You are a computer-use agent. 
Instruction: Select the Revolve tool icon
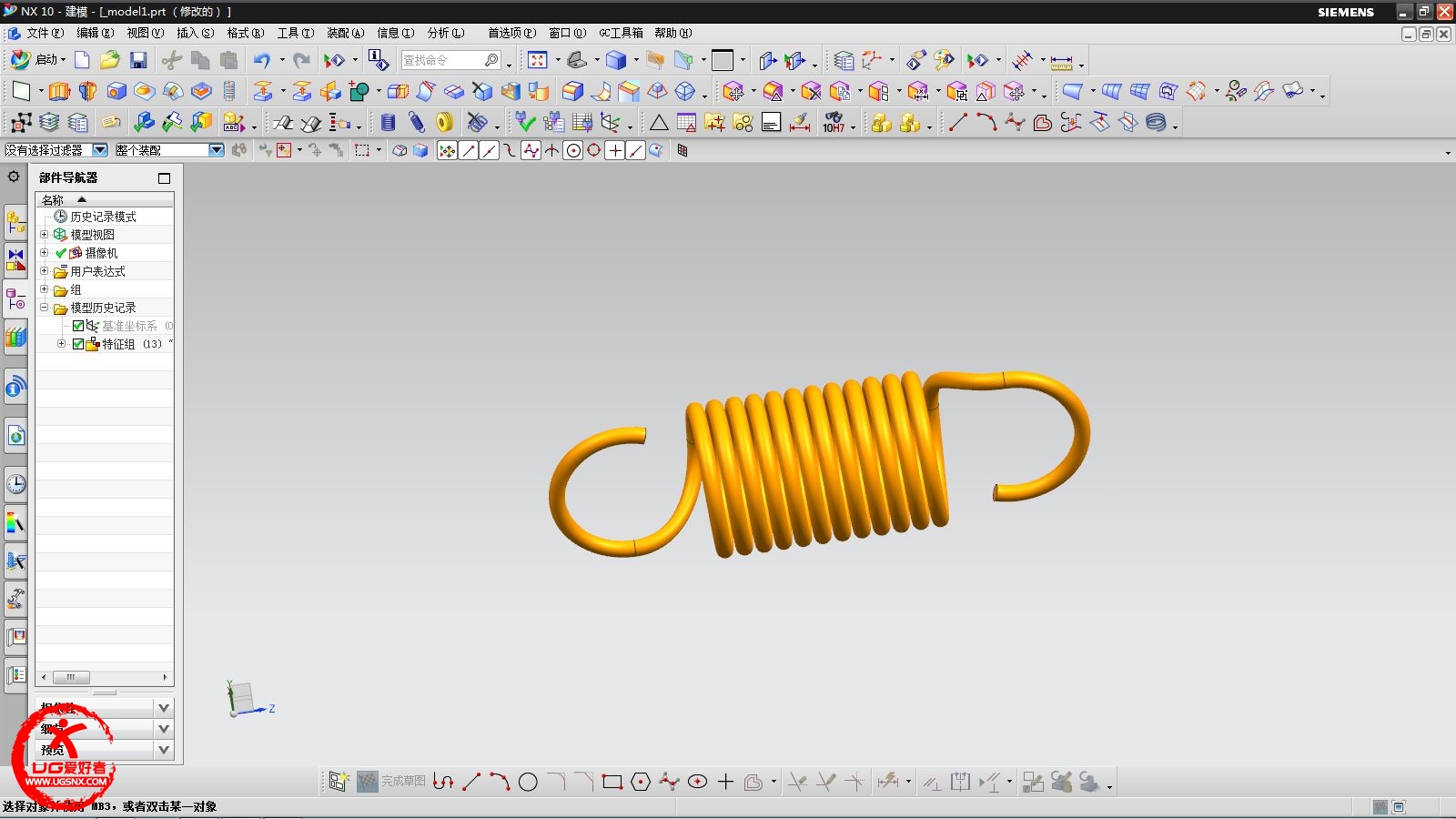87,91
